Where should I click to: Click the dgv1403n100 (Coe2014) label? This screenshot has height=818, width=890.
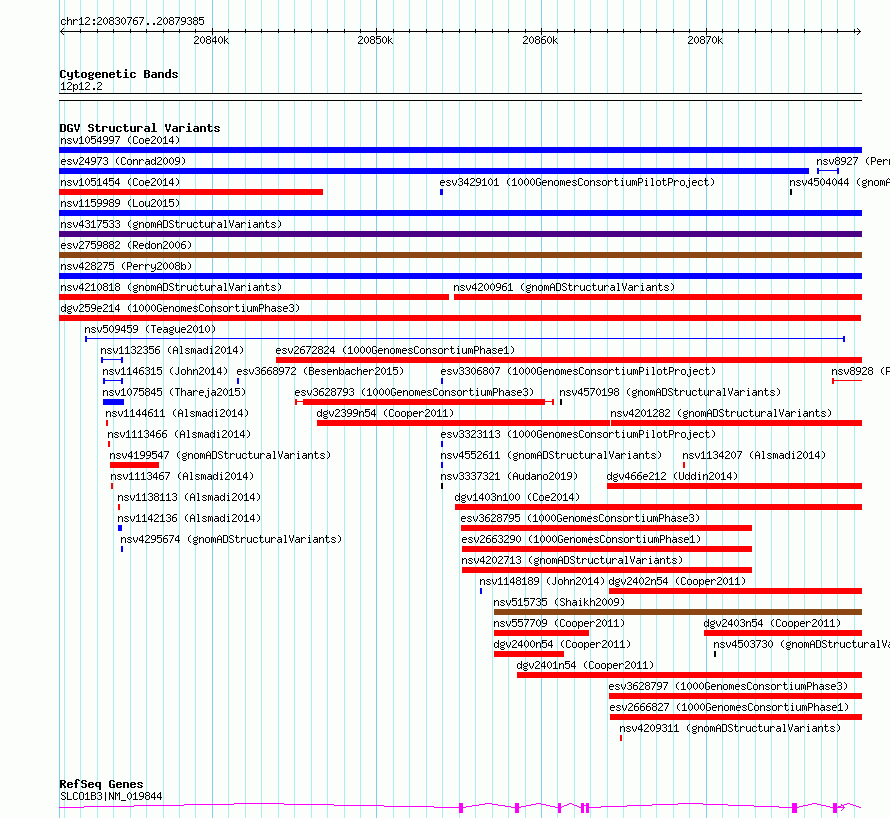coord(517,497)
